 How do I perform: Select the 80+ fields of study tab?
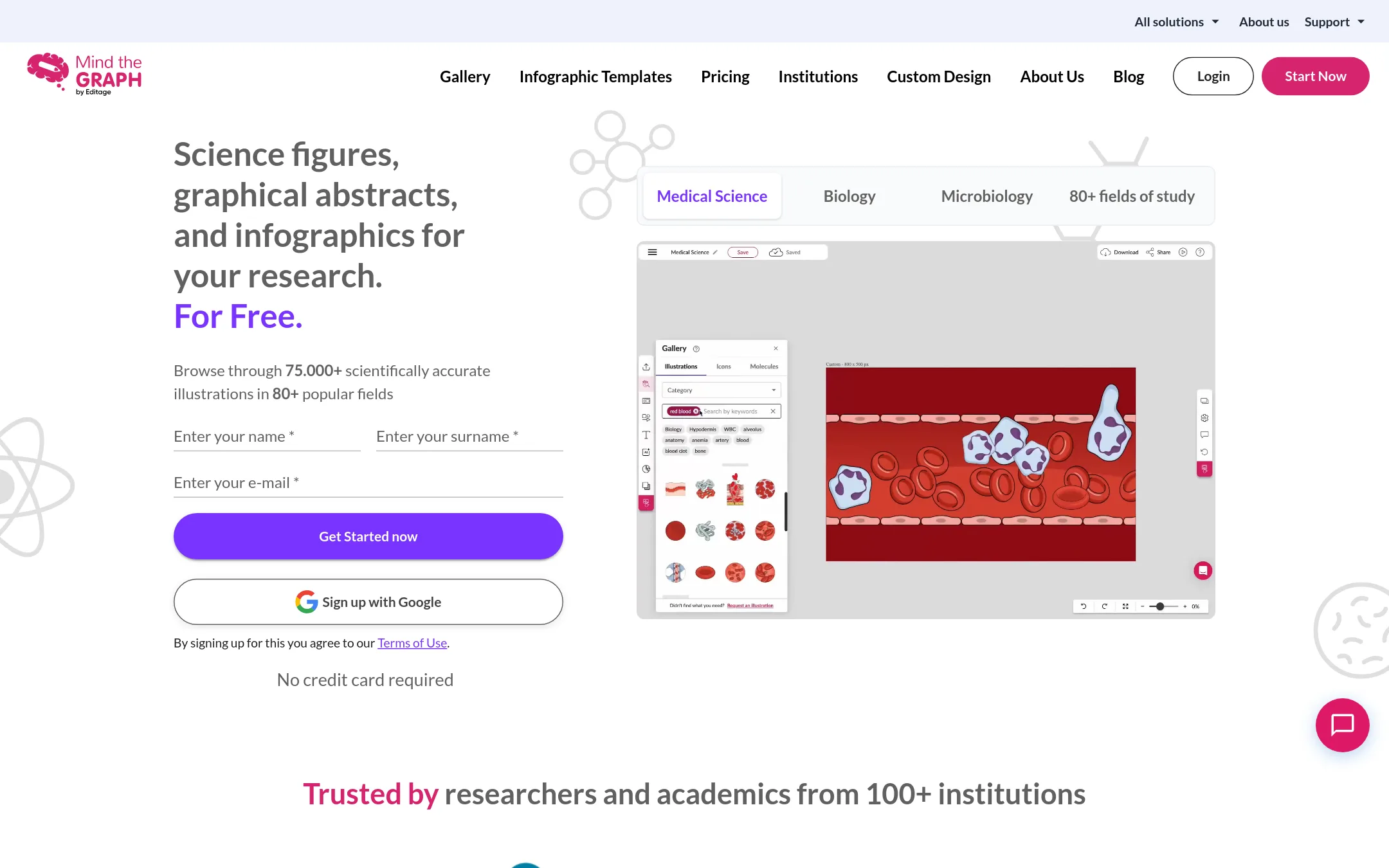[1132, 196]
